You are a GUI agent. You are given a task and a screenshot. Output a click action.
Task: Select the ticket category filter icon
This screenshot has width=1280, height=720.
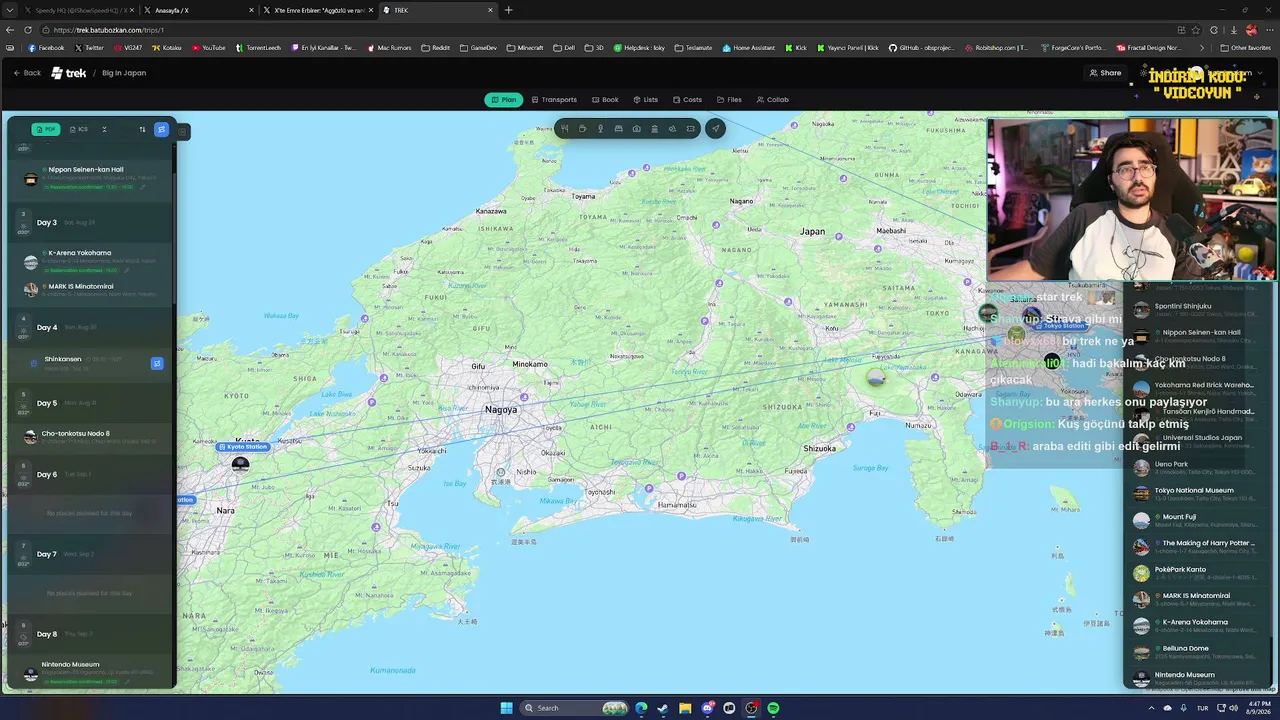690,129
